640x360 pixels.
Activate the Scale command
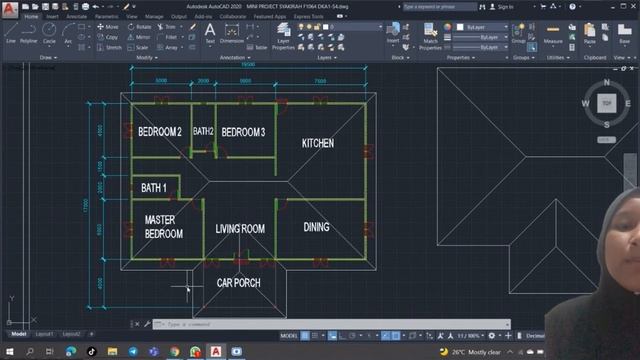pos(138,47)
